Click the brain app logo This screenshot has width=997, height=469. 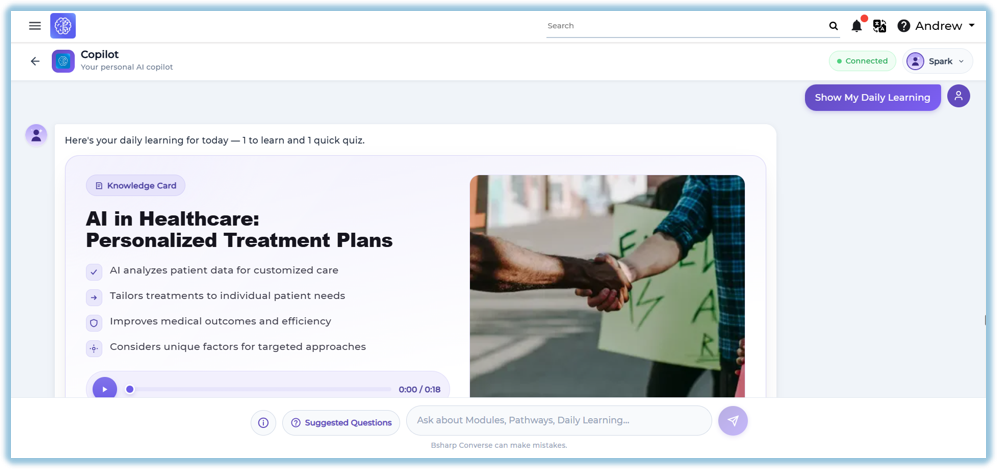(63, 26)
